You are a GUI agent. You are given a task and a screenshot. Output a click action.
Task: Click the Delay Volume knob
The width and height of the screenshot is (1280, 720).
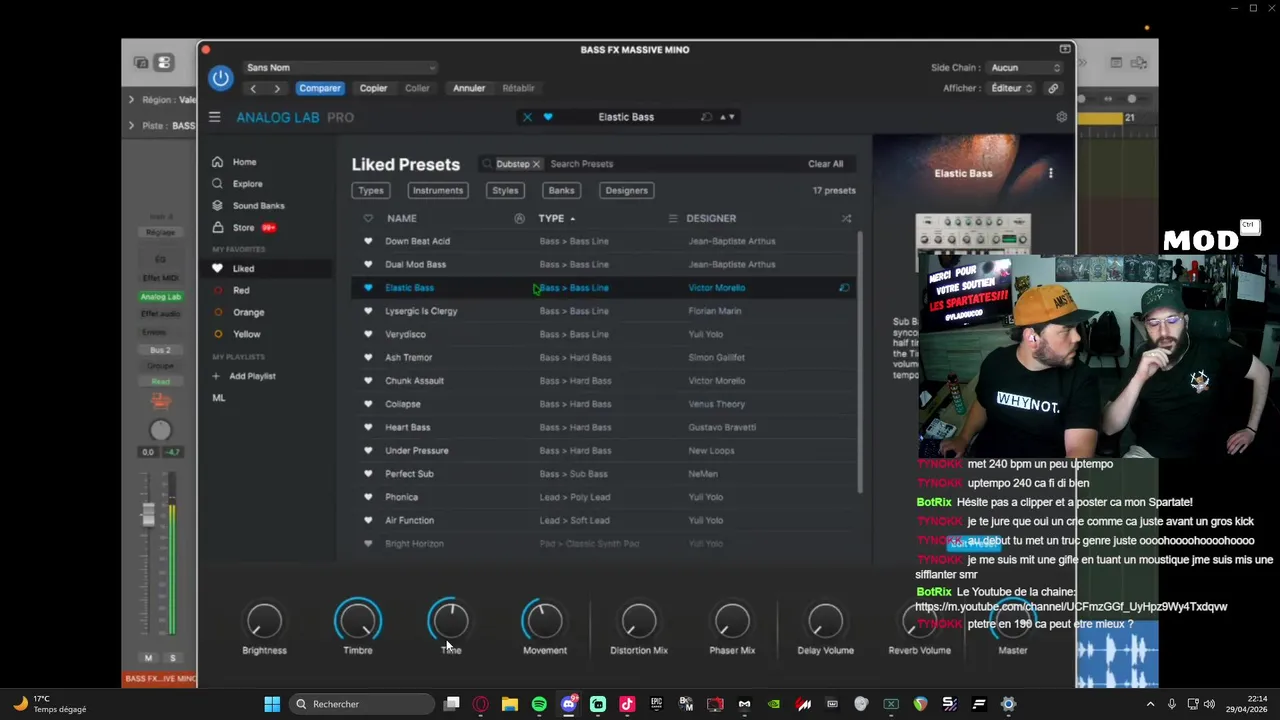pos(825,621)
